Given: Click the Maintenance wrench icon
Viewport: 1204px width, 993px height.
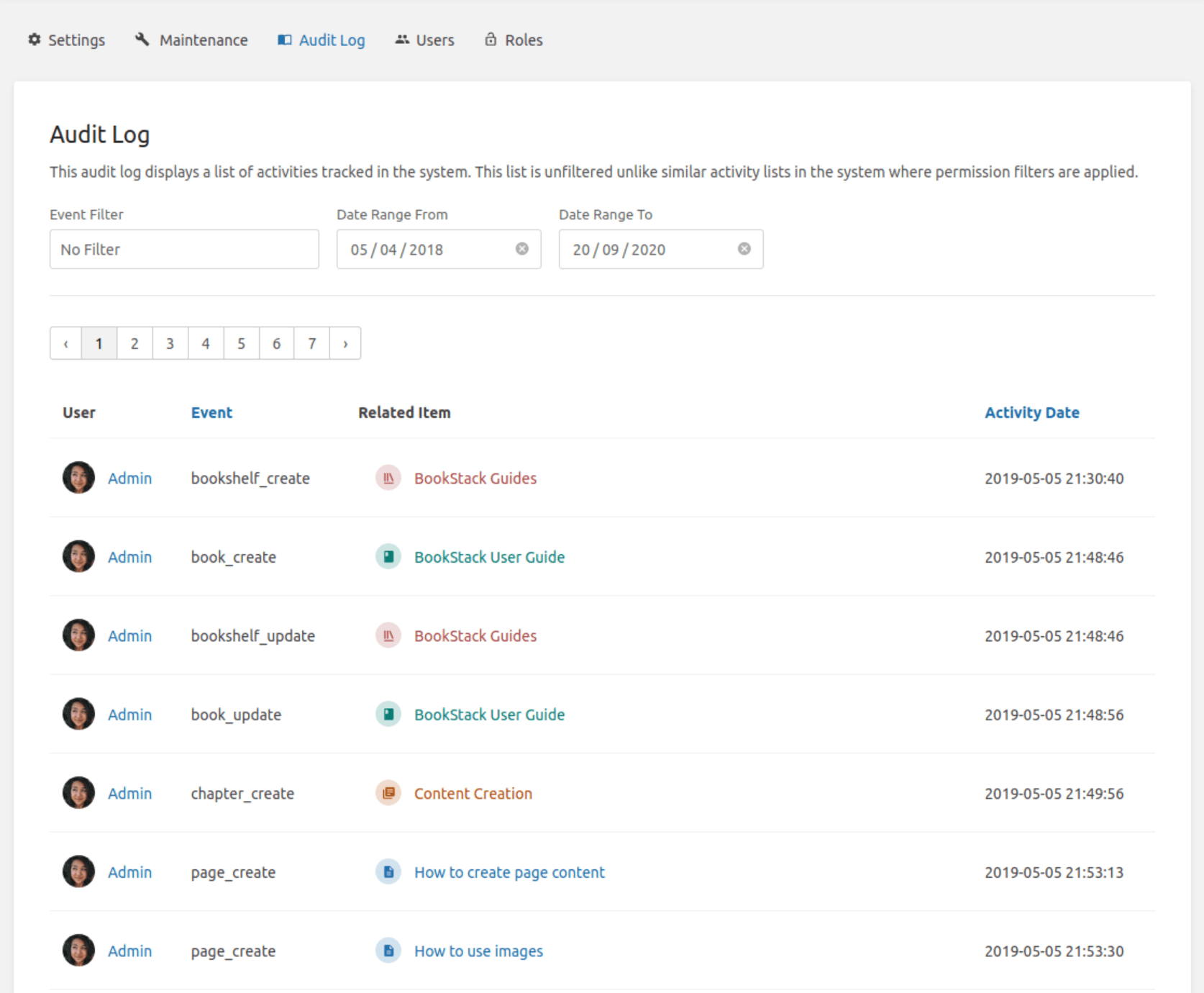Looking at the screenshot, I should [142, 40].
